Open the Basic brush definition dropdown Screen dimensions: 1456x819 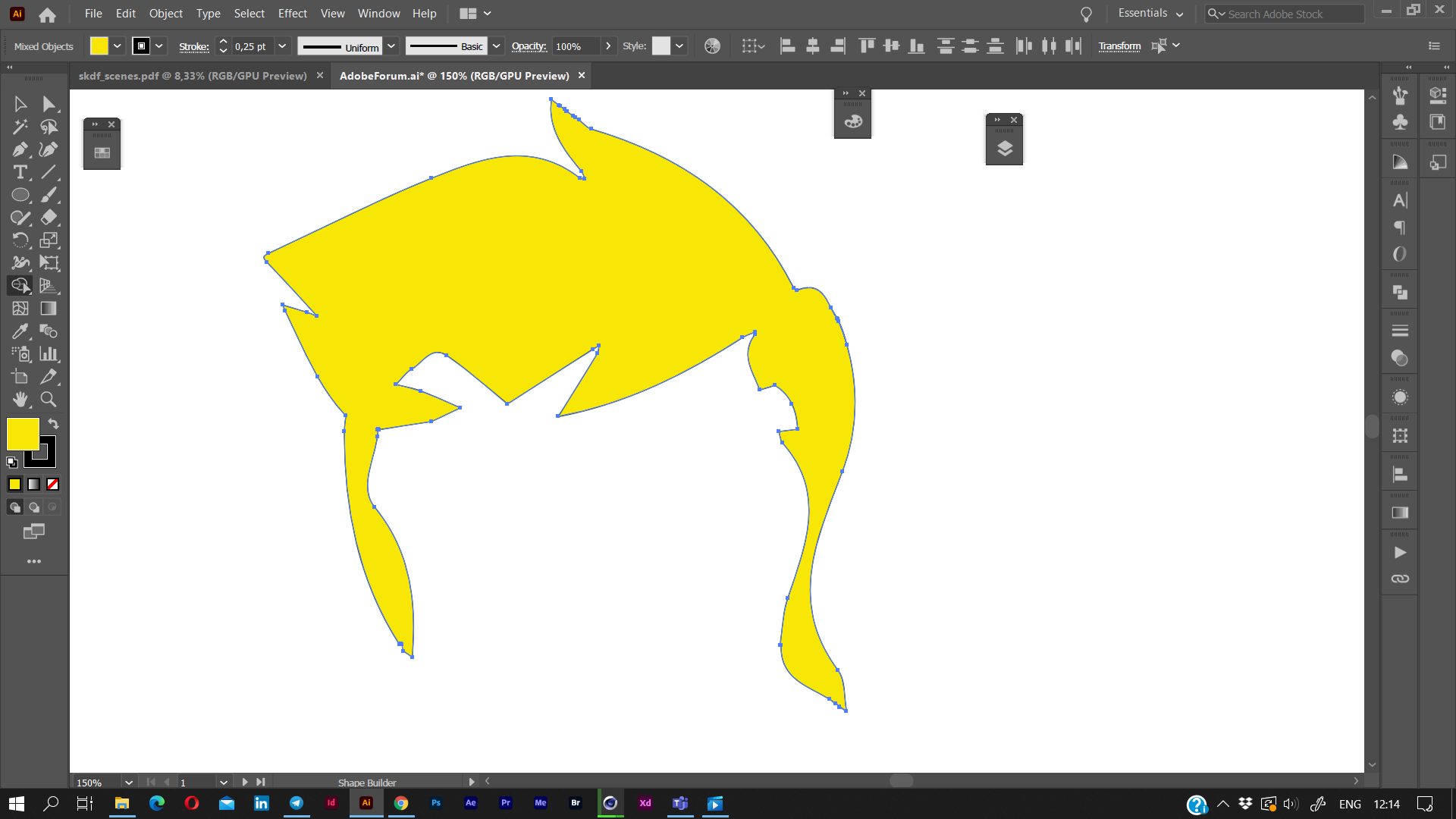click(496, 45)
